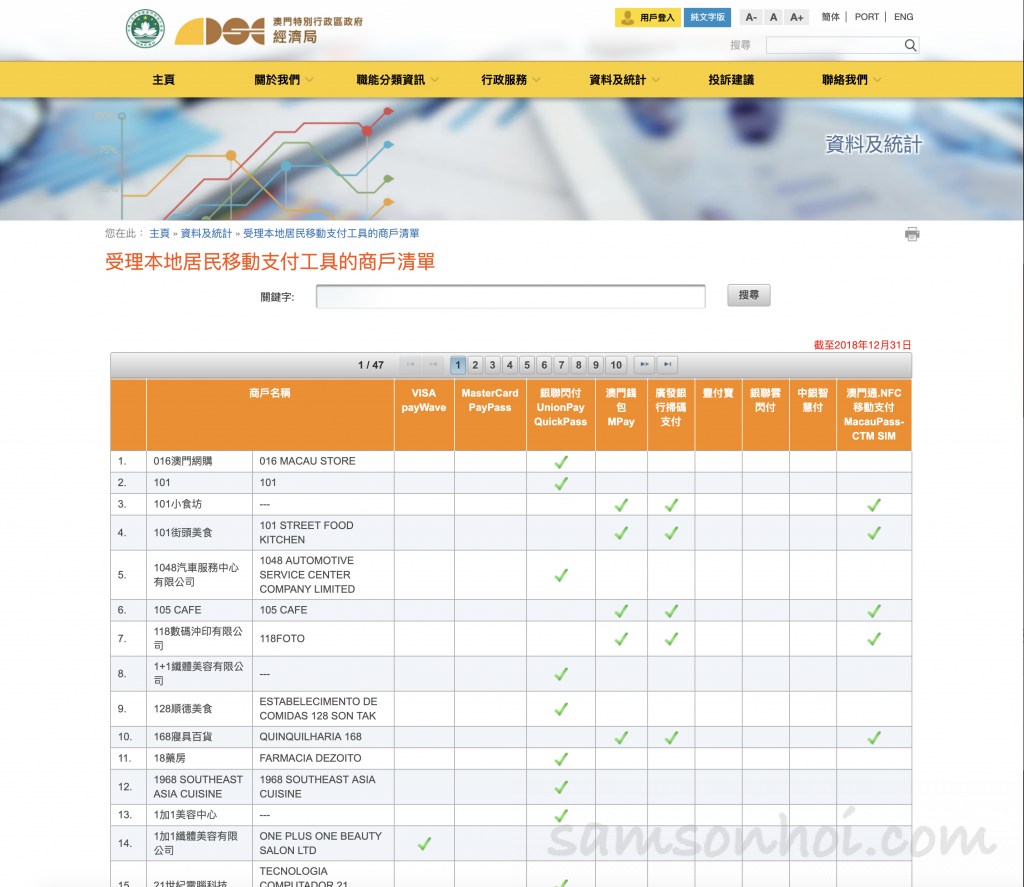Click the 截至2018年12月31日 date text
The height and width of the screenshot is (887, 1024).
[x=862, y=345]
